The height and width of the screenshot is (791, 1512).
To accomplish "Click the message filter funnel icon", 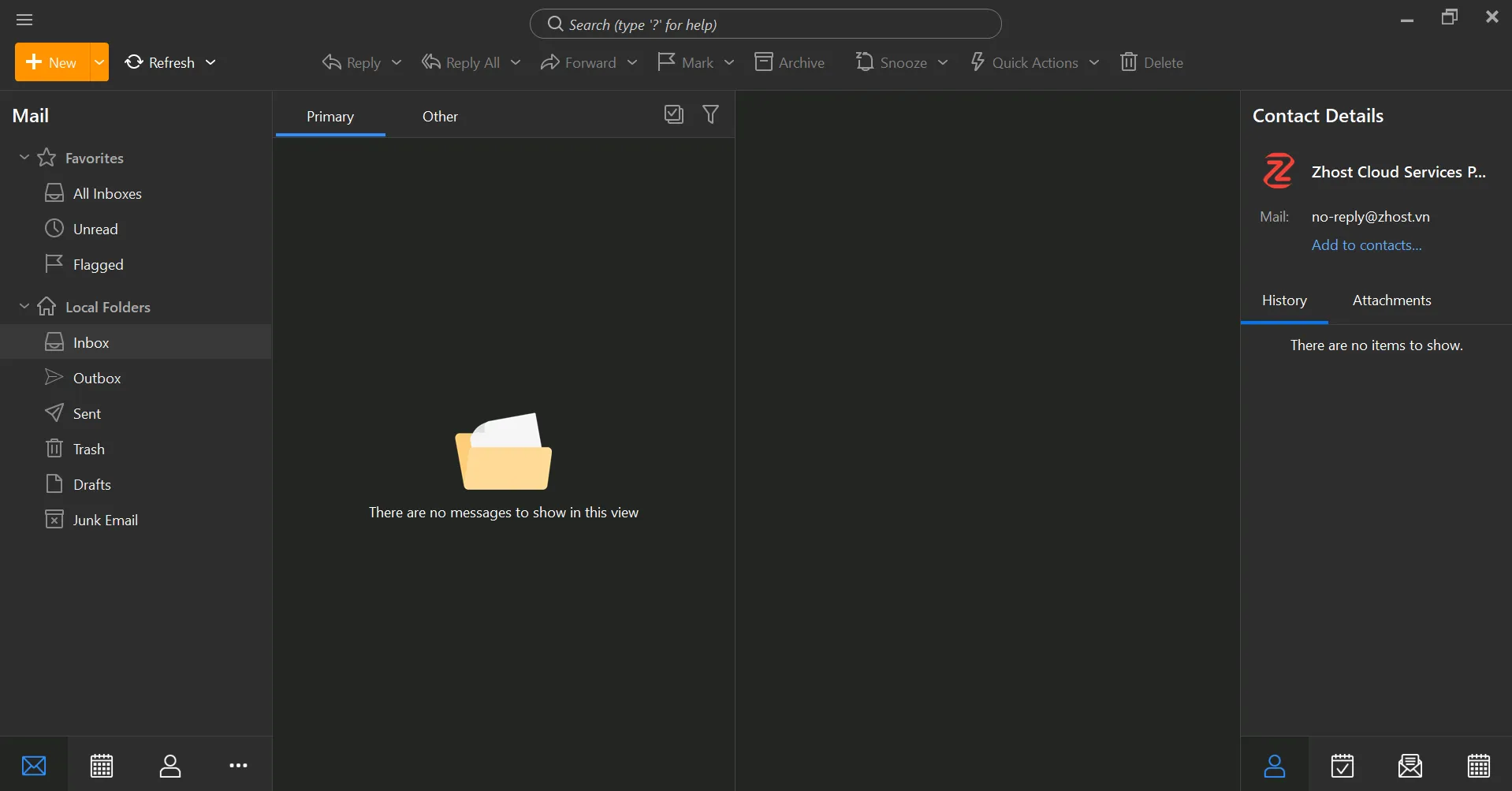I will (x=710, y=115).
